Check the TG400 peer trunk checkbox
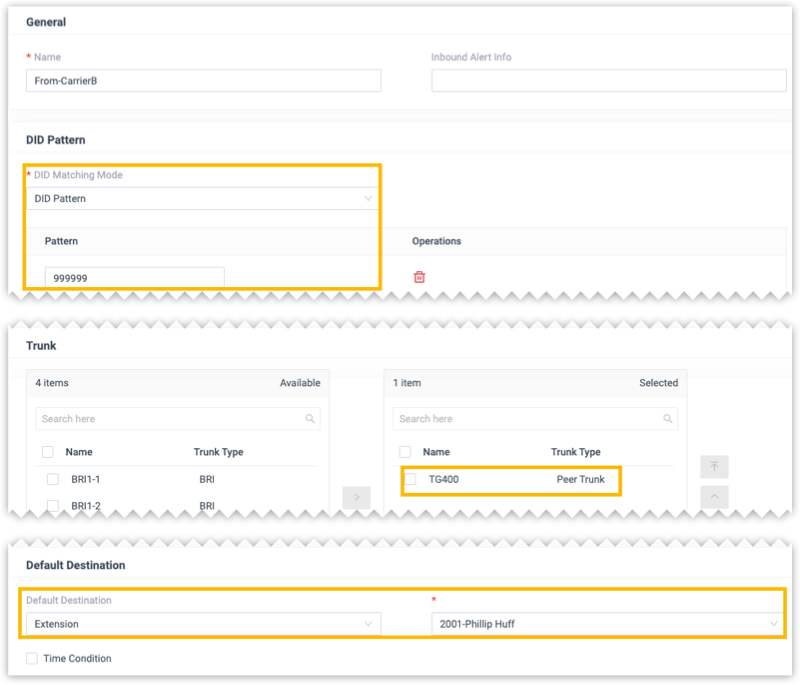The width and height of the screenshot is (800, 685). [410, 480]
